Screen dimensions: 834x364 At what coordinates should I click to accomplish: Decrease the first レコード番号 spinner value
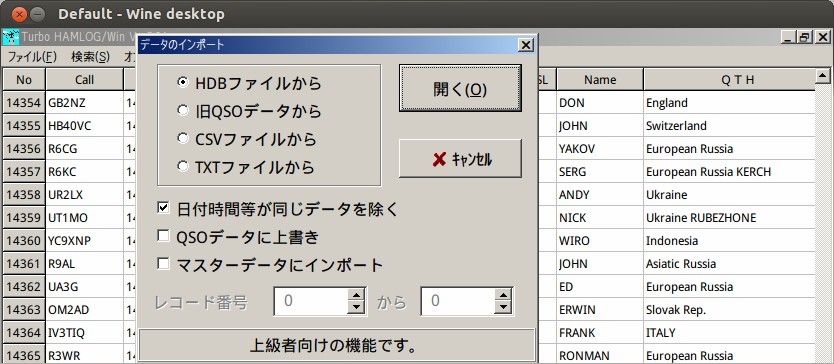pos(356,308)
